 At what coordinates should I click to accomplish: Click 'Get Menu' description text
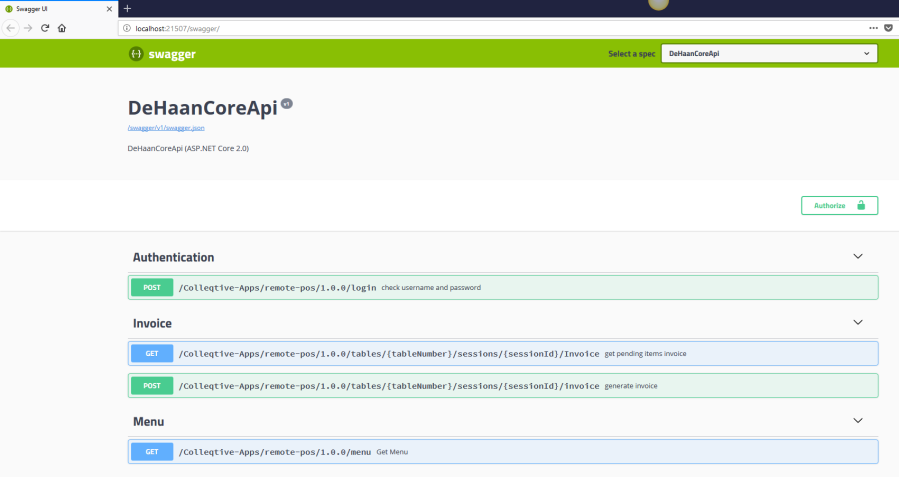392,452
